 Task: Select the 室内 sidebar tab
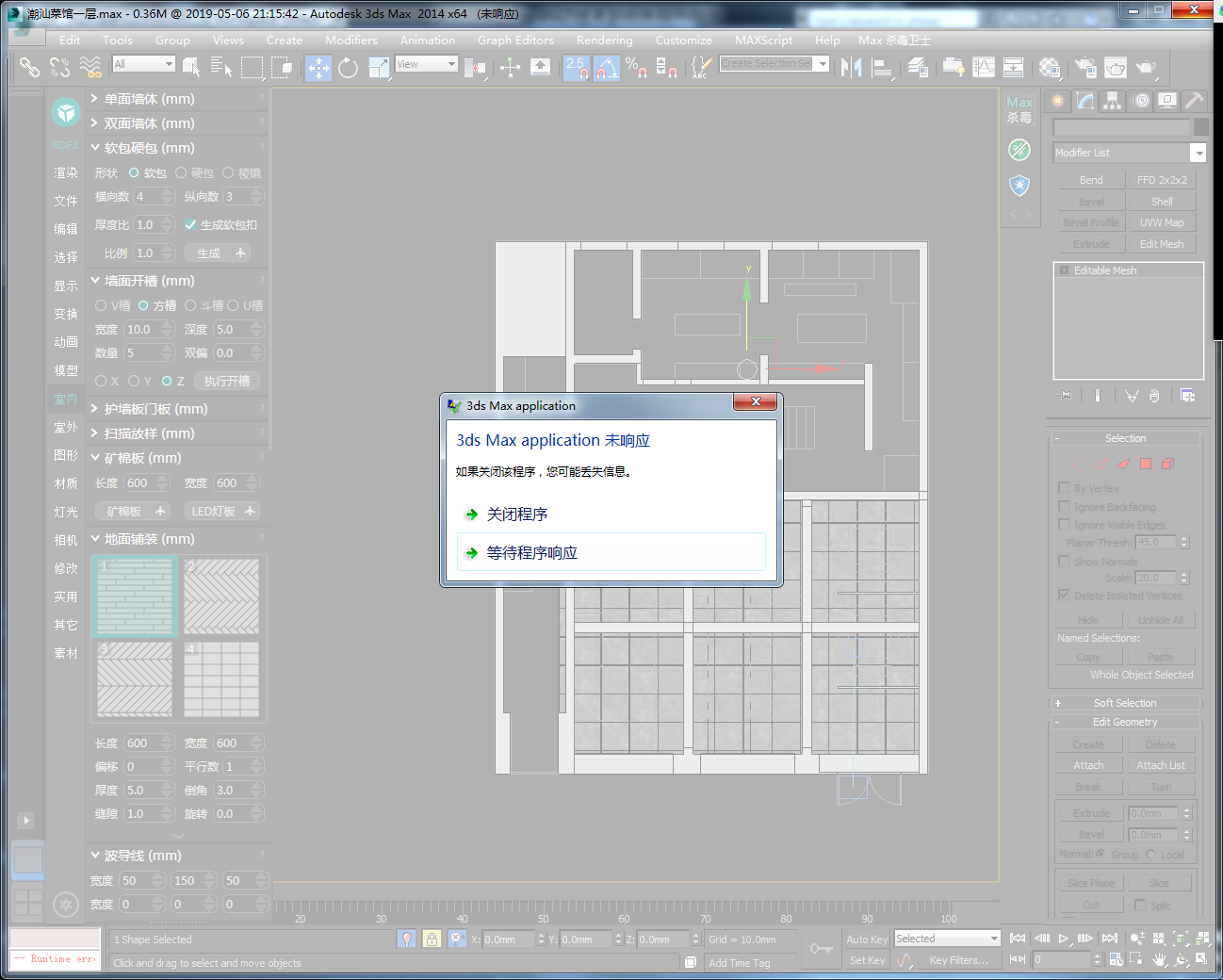click(x=66, y=400)
